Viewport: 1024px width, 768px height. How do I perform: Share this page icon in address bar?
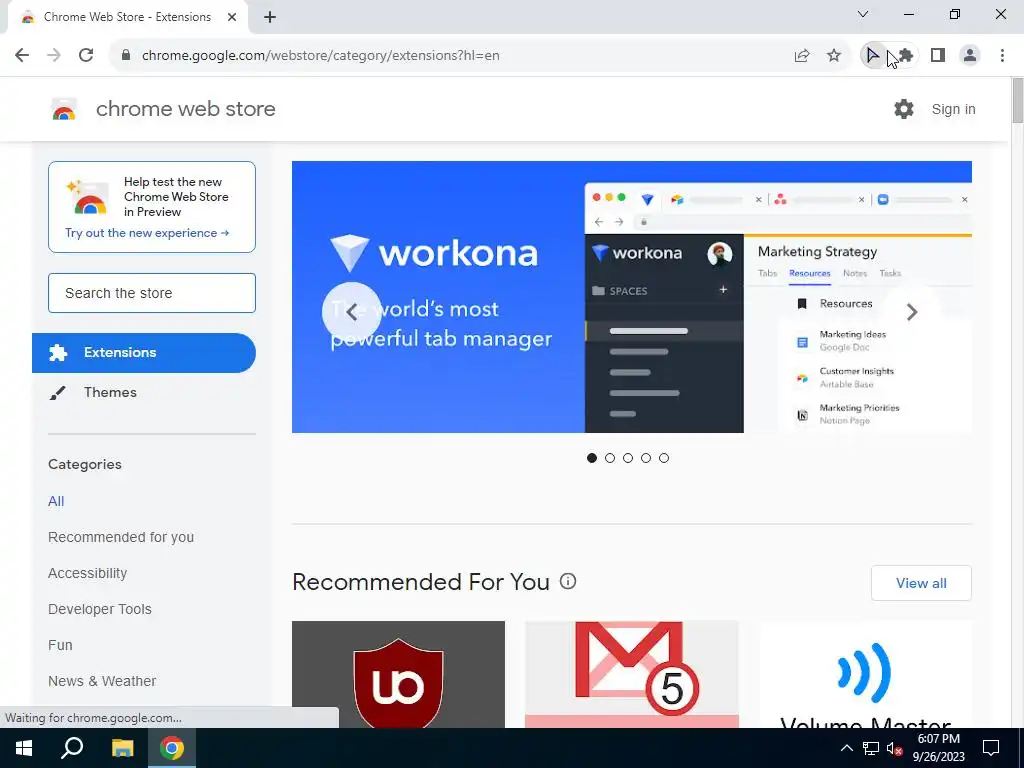click(802, 56)
